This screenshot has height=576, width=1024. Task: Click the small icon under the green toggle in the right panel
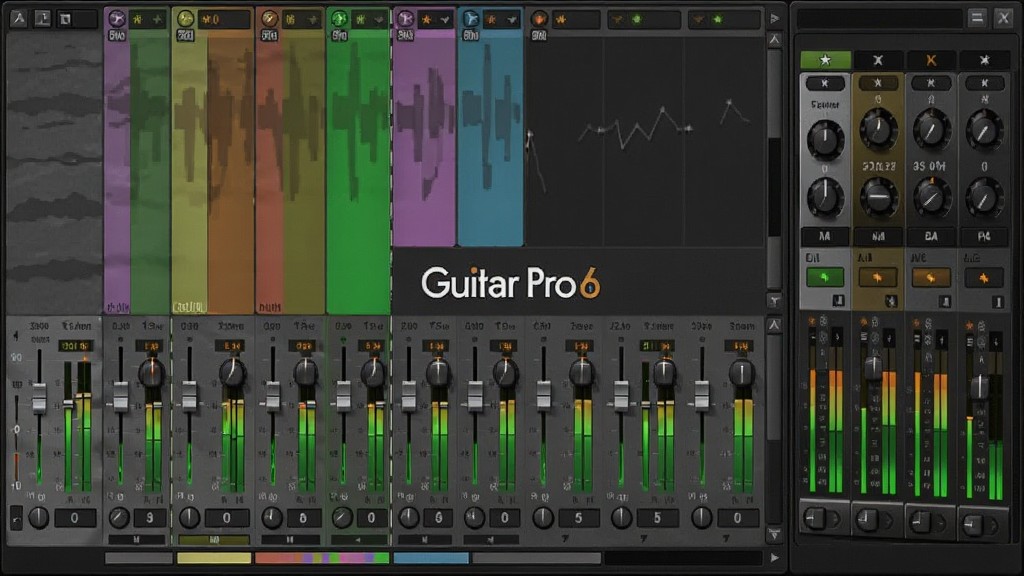click(x=839, y=300)
